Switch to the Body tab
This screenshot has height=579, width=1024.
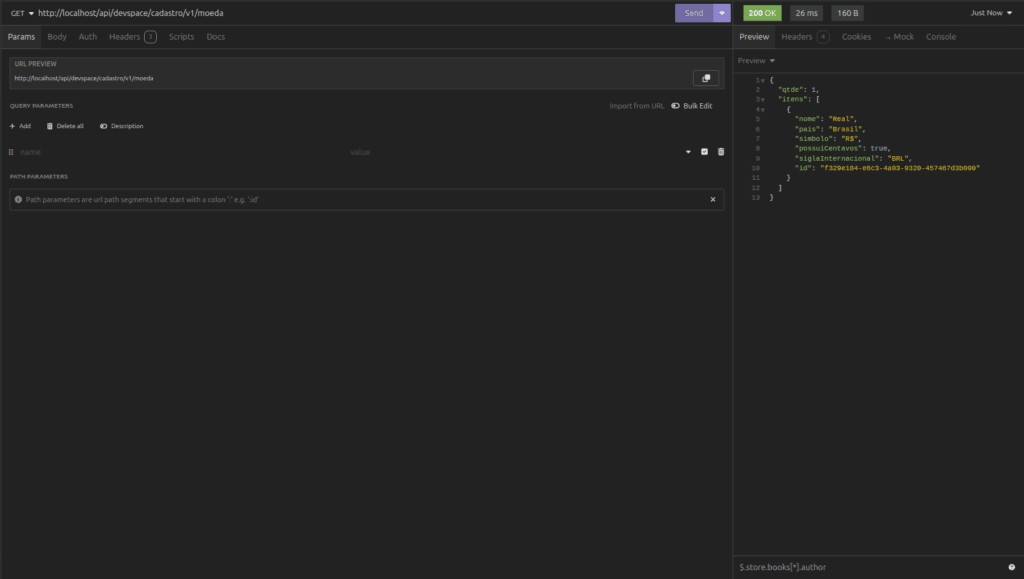pos(57,37)
